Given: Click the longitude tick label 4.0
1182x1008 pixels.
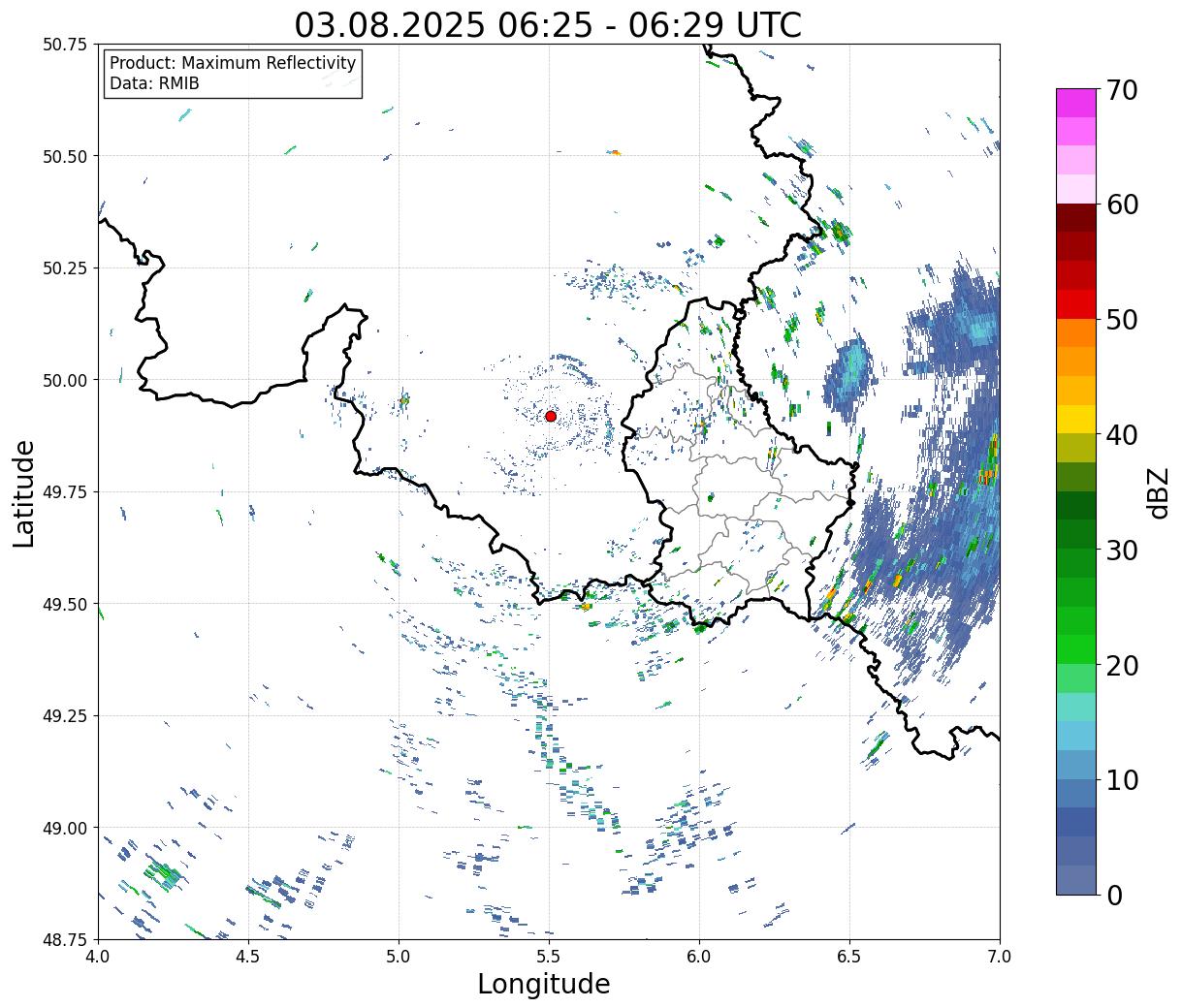Looking at the screenshot, I should click(98, 956).
